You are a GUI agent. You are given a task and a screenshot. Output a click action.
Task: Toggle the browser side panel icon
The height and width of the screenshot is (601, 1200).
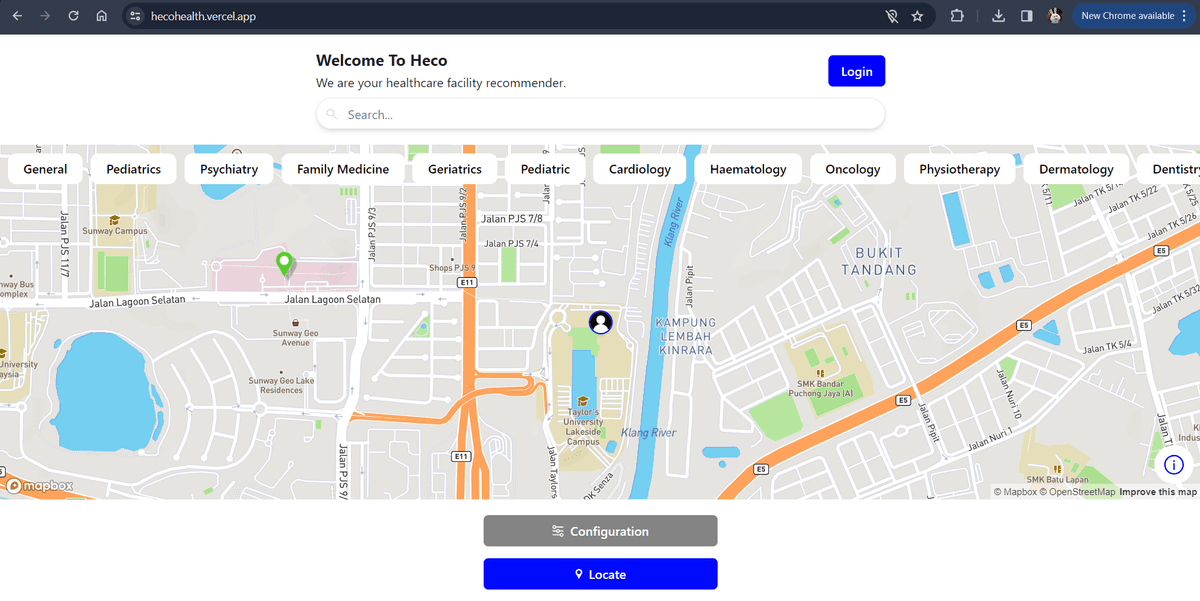[1026, 16]
